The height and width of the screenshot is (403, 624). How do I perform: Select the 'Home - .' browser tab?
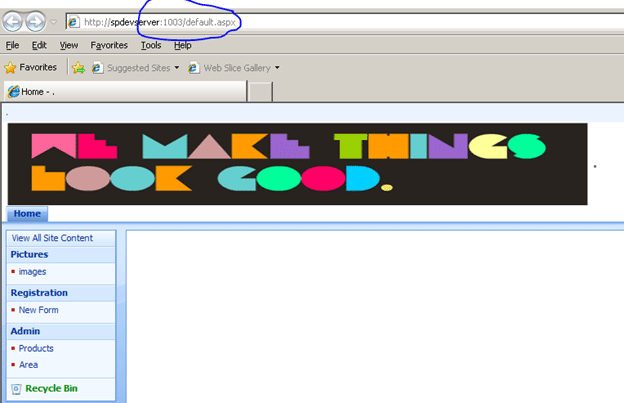(x=125, y=92)
